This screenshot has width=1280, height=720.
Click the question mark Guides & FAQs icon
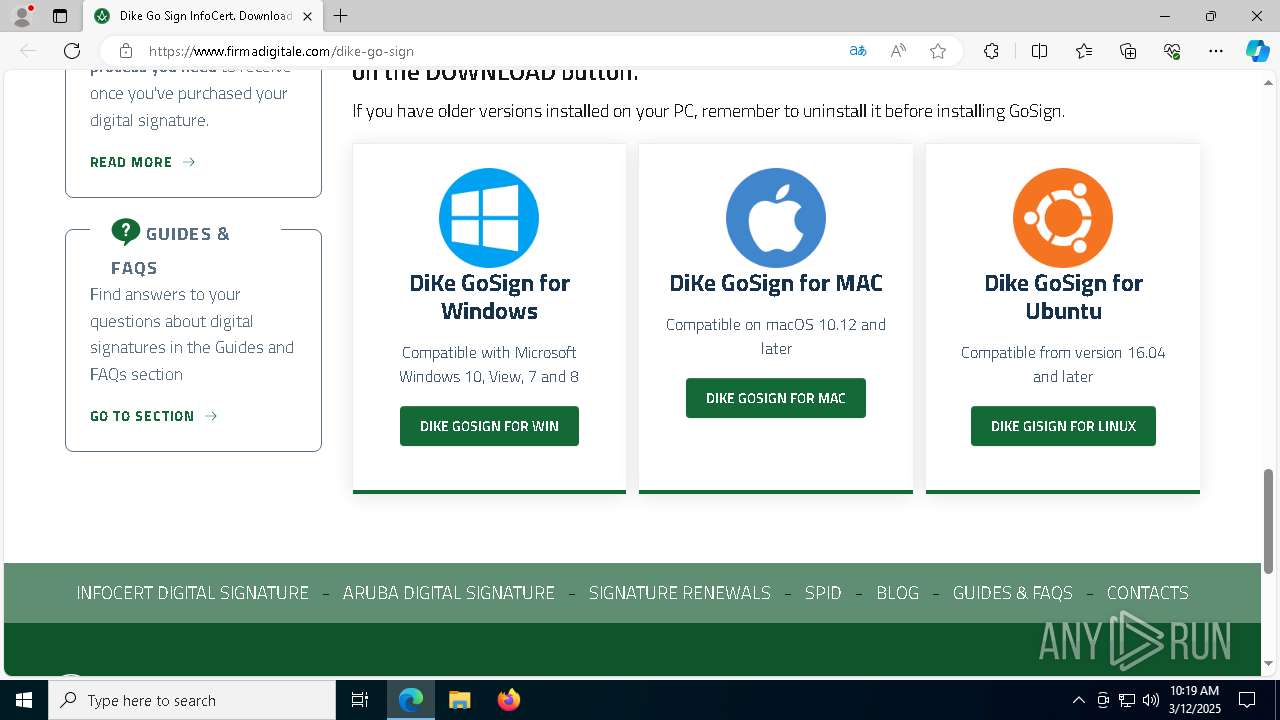pos(126,232)
